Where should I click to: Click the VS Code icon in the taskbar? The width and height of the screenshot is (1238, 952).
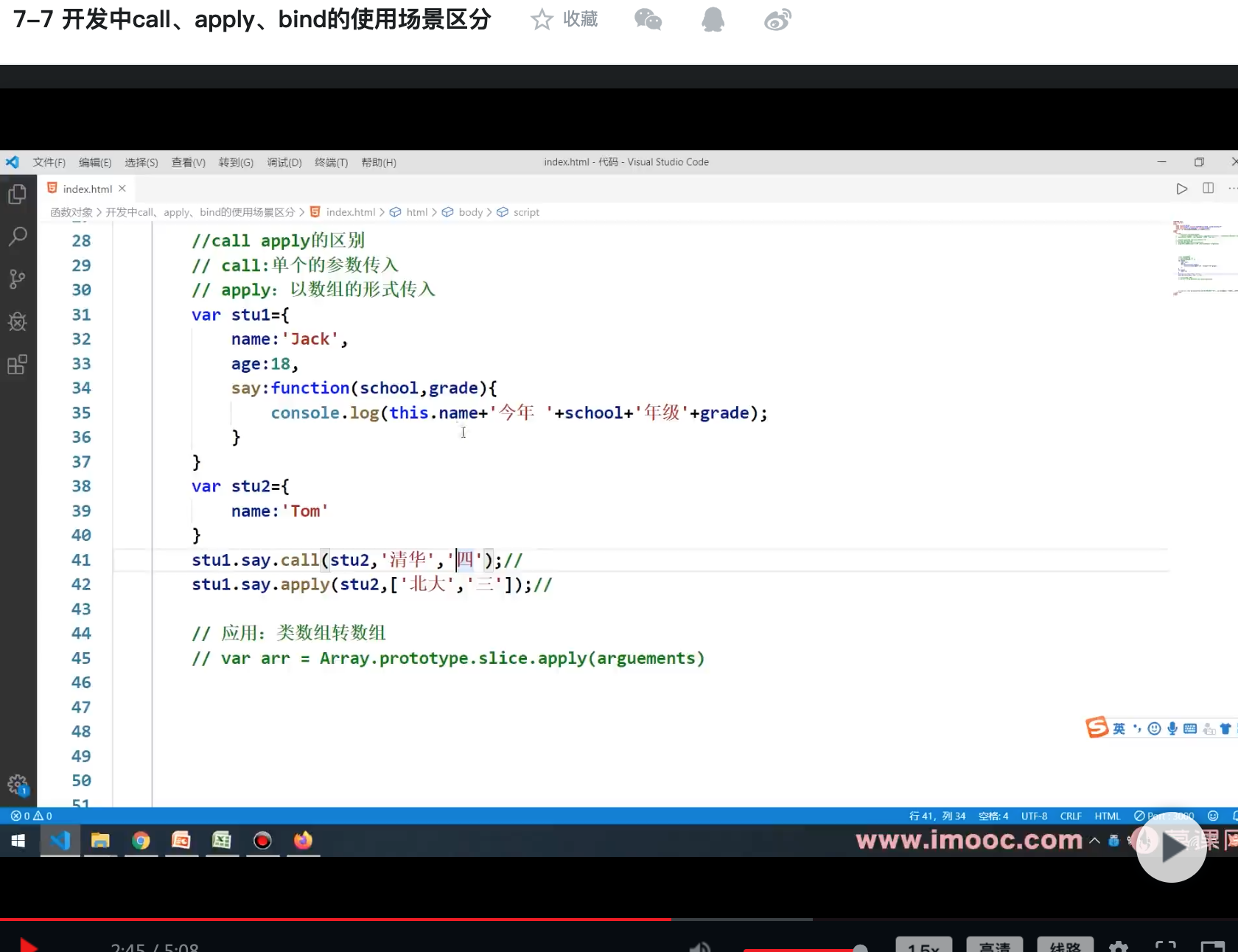(60, 841)
